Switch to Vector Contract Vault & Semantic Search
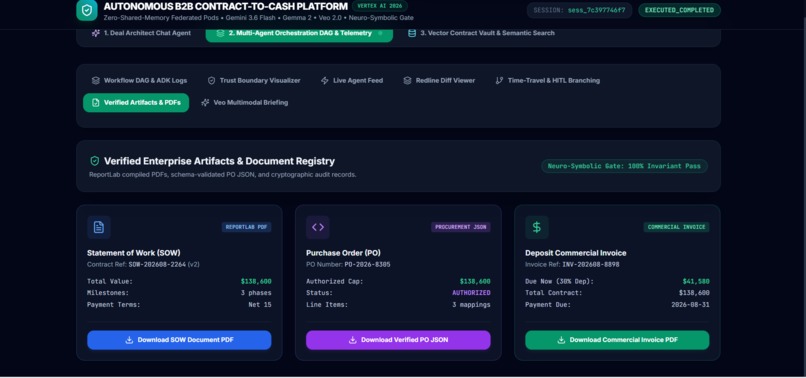806x378 pixels. click(x=481, y=33)
